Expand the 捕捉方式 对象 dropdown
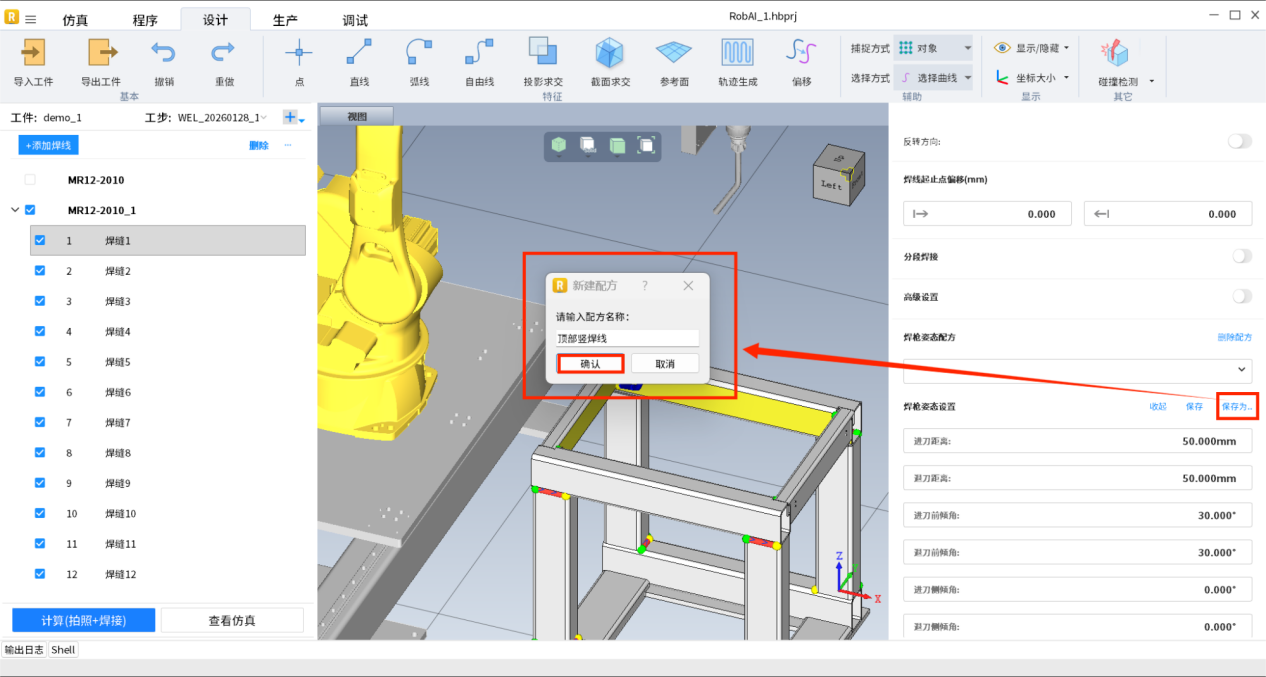The width and height of the screenshot is (1266, 677). coord(934,48)
